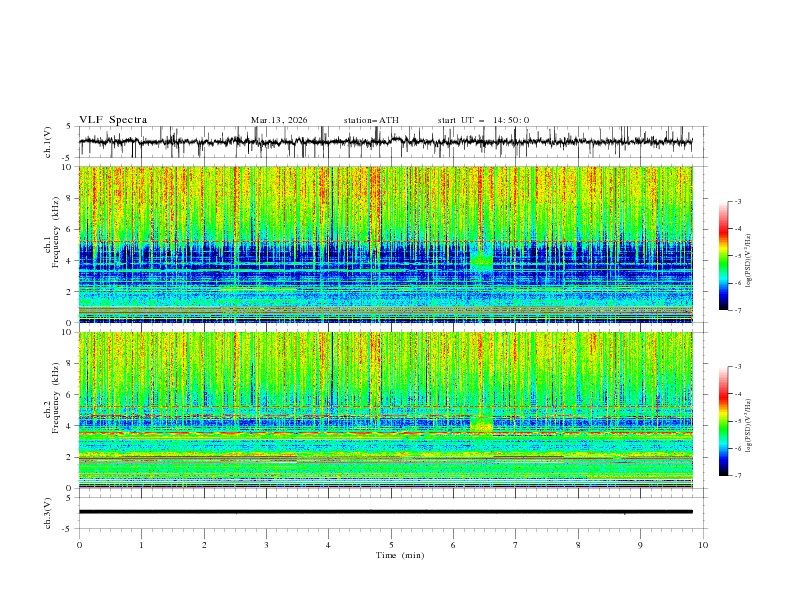The image size is (792, 612).
Task: Click the red band near 3.5 kHz in ch.2
Action: tap(385, 433)
